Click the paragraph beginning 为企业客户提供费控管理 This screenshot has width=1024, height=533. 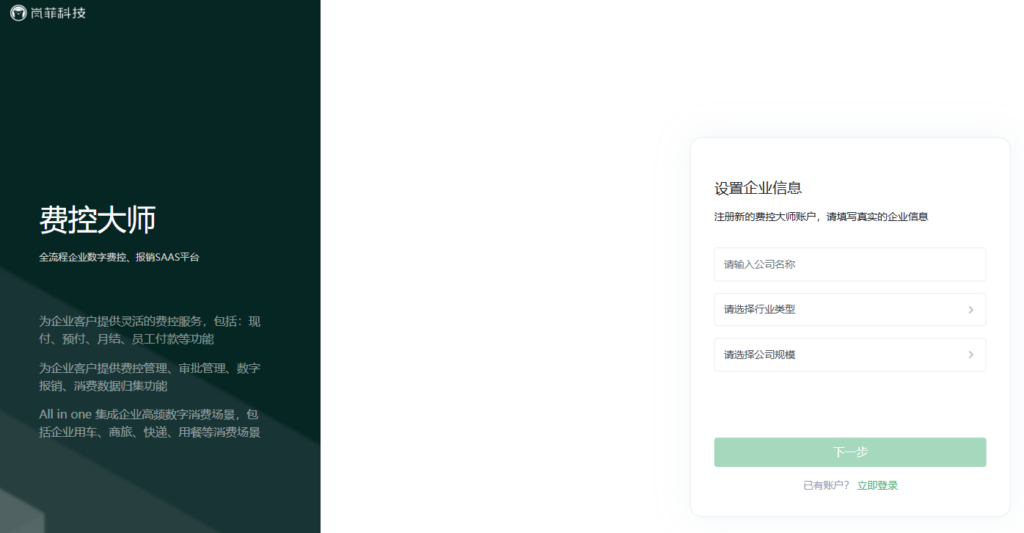pyautogui.click(x=150, y=377)
